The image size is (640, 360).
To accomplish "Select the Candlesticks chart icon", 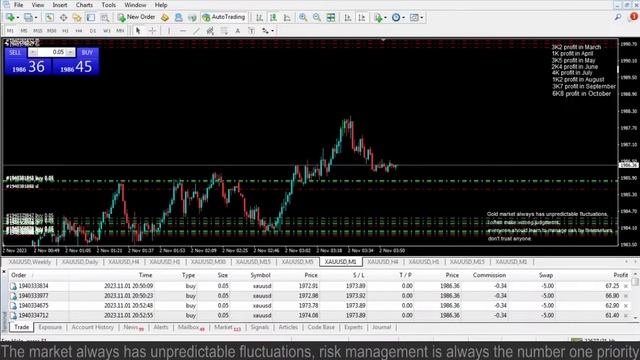I will point(273,18).
